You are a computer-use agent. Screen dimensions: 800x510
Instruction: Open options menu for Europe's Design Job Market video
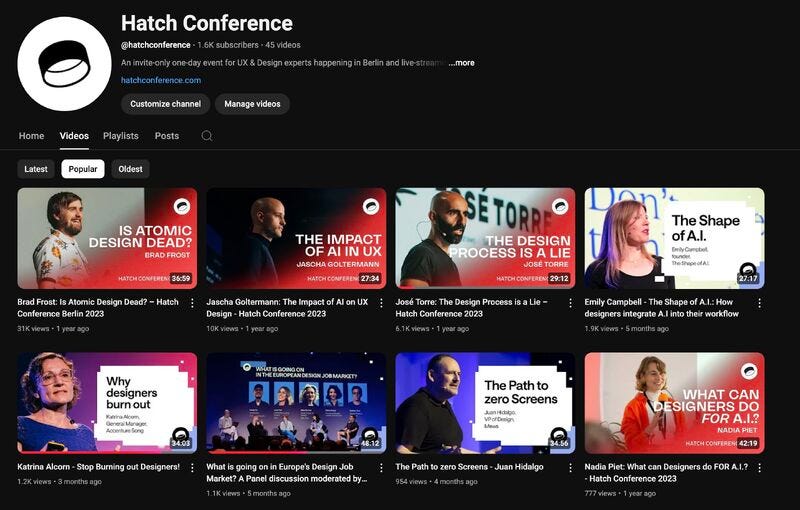tap(381, 468)
